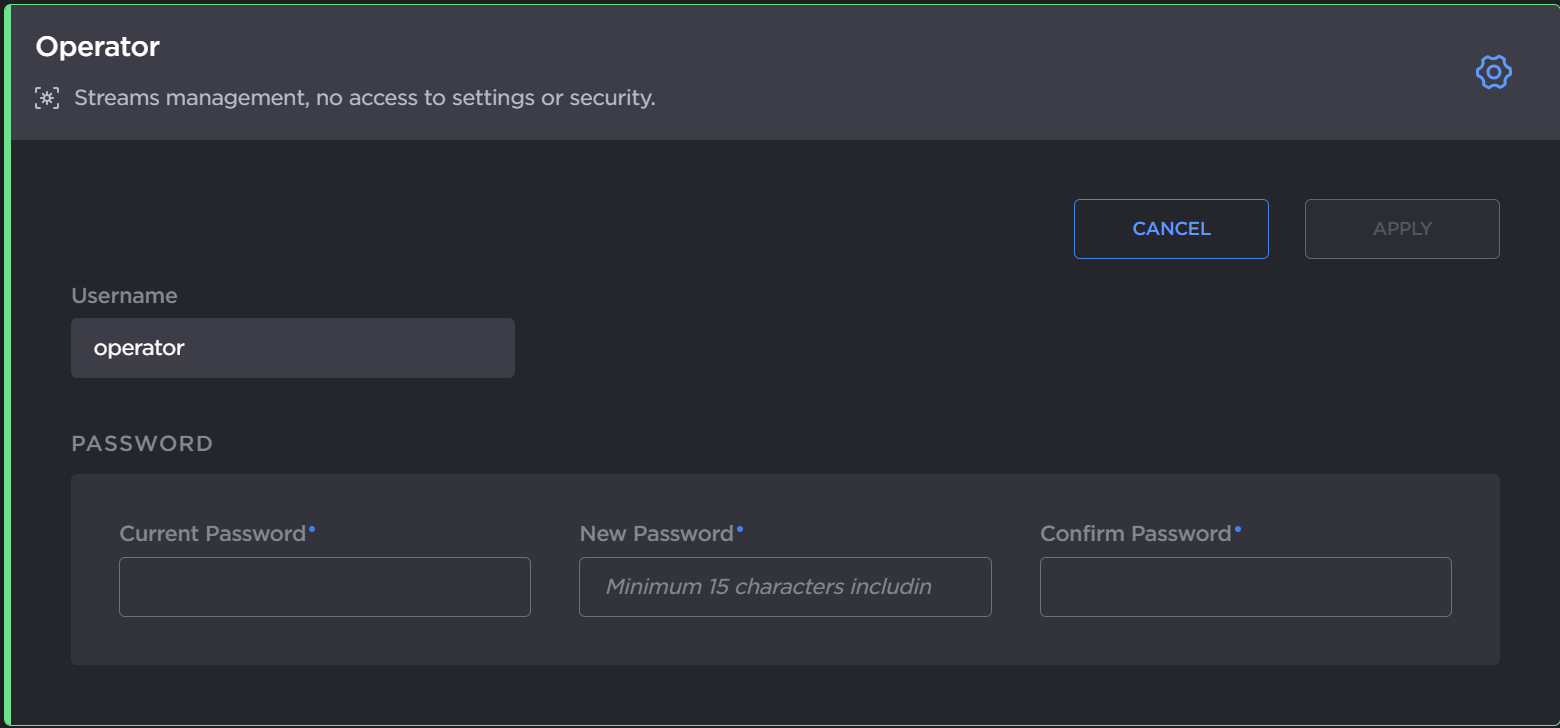1560x728 pixels.
Task: Click the required dot beside Confirm Password
Action: coord(1238,528)
